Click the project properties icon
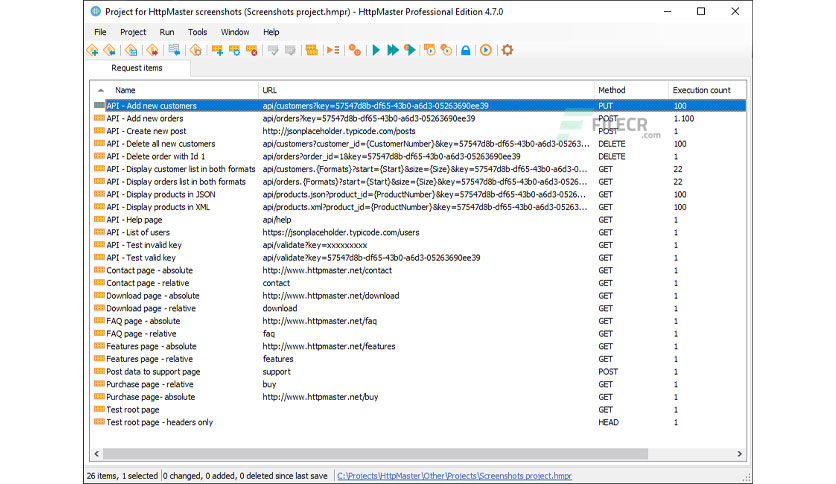 click(x=196, y=50)
